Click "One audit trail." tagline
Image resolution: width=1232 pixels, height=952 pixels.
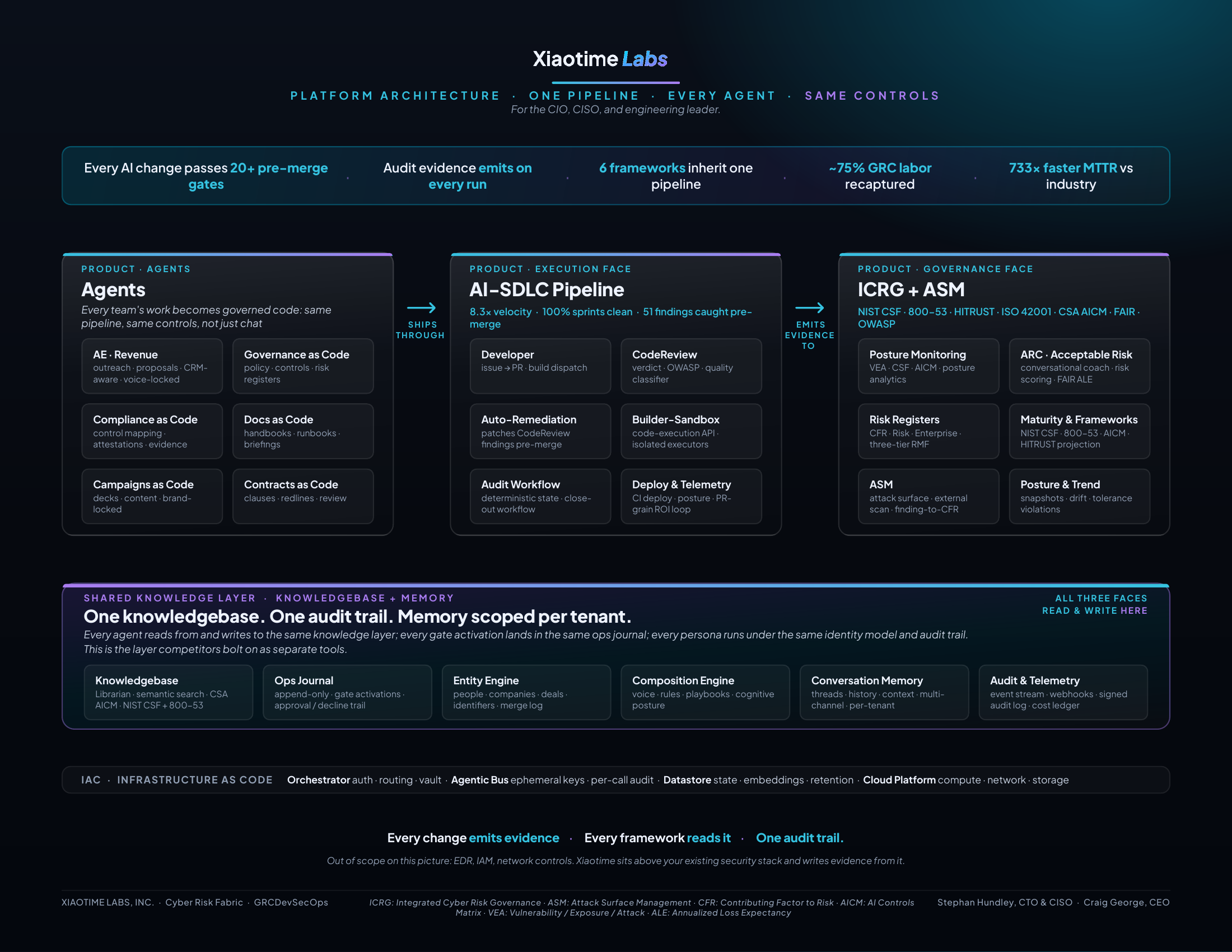tap(800, 838)
